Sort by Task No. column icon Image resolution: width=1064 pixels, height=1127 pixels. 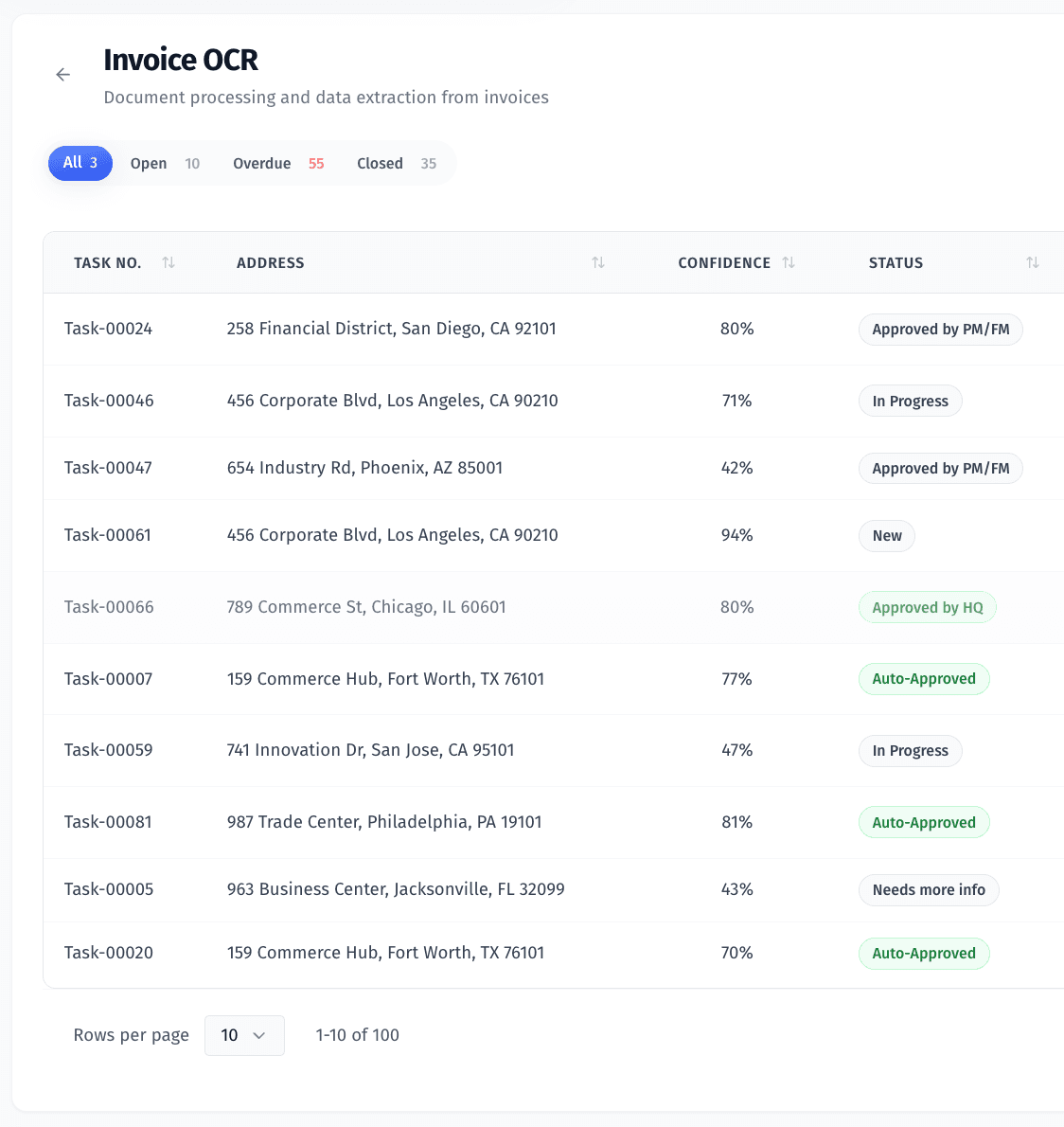click(x=168, y=262)
